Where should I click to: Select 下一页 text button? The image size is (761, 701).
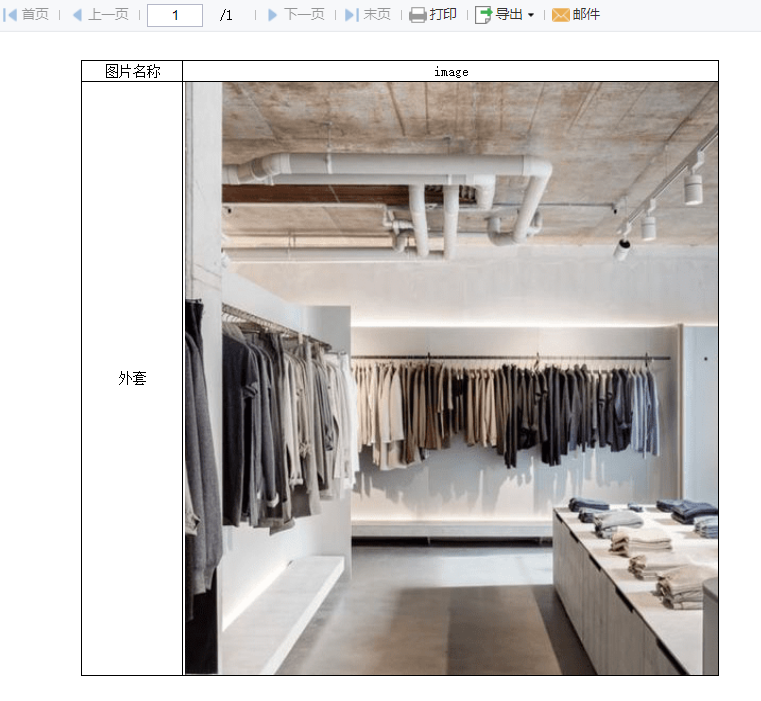304,15
